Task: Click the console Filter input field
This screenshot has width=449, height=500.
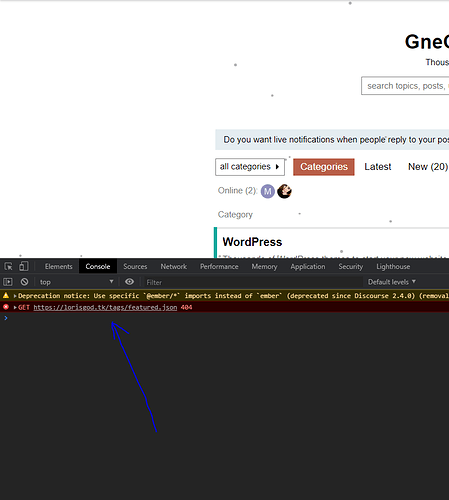Action: pos(253,282)
